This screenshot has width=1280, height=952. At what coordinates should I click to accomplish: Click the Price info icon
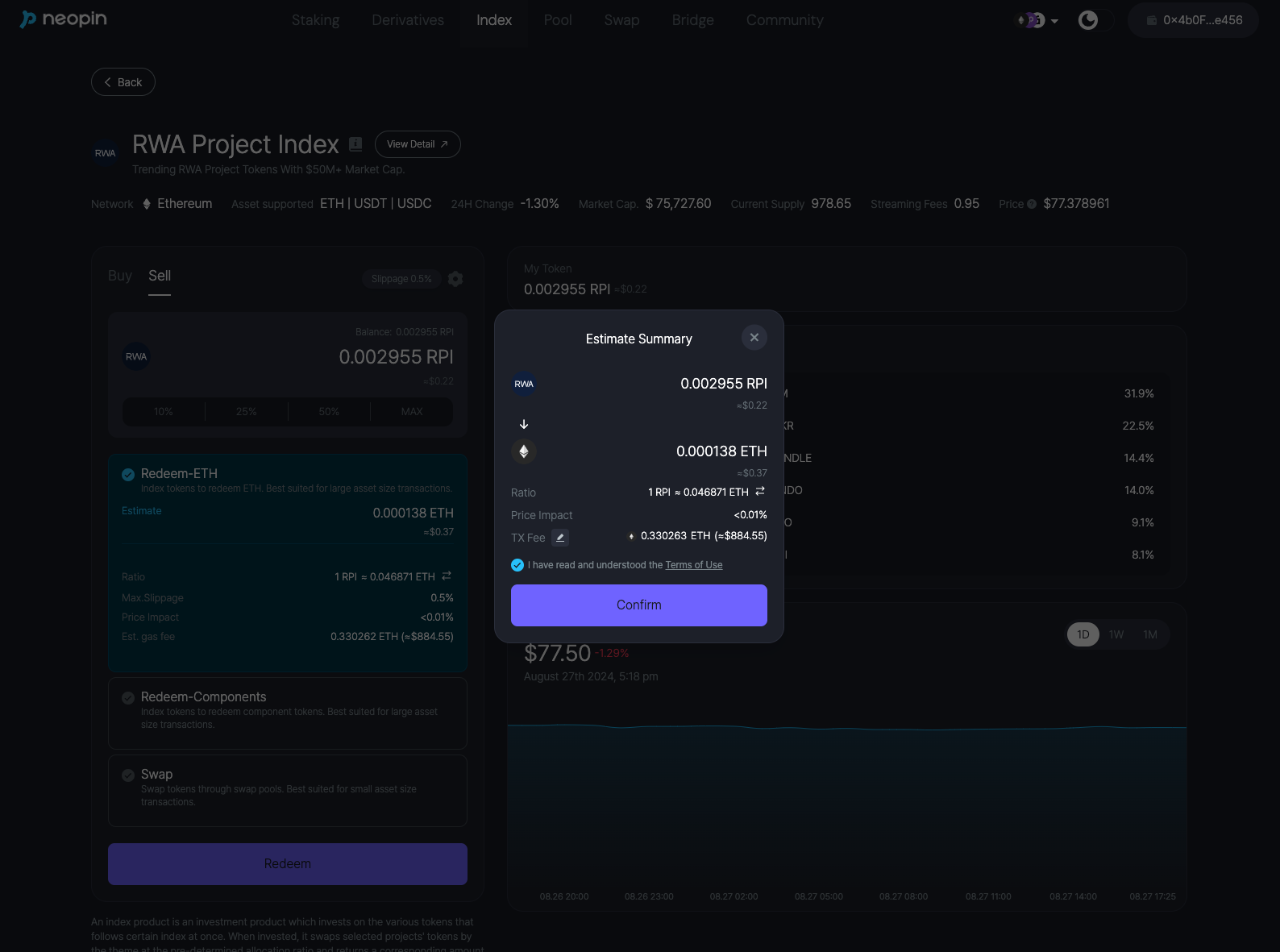pyautogui.click(x=1032, y=204)
